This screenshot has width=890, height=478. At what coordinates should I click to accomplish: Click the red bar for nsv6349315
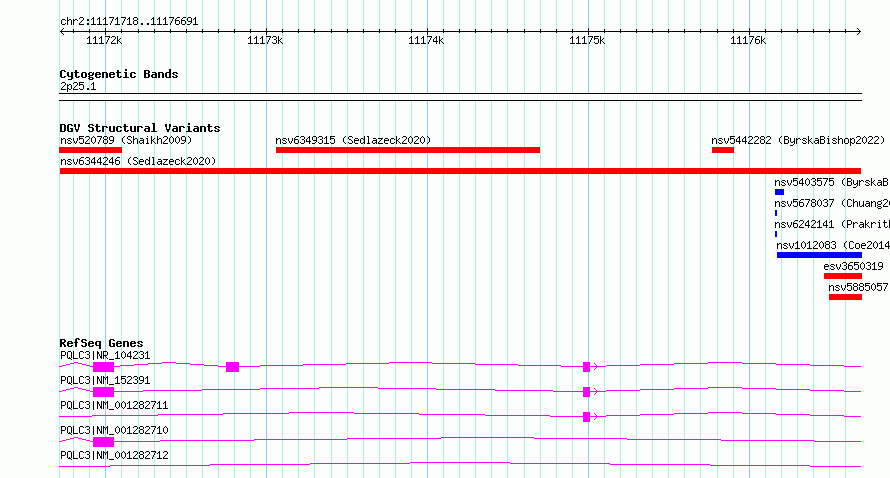tap(408, 150)
